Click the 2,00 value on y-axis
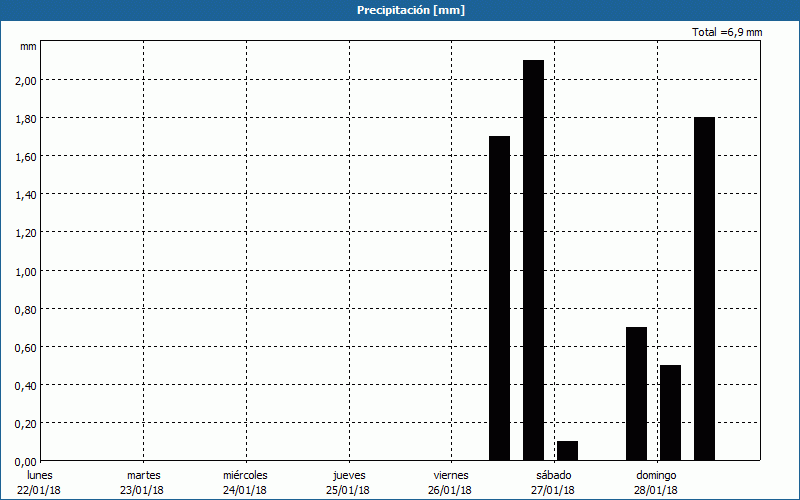 (26, 80)
